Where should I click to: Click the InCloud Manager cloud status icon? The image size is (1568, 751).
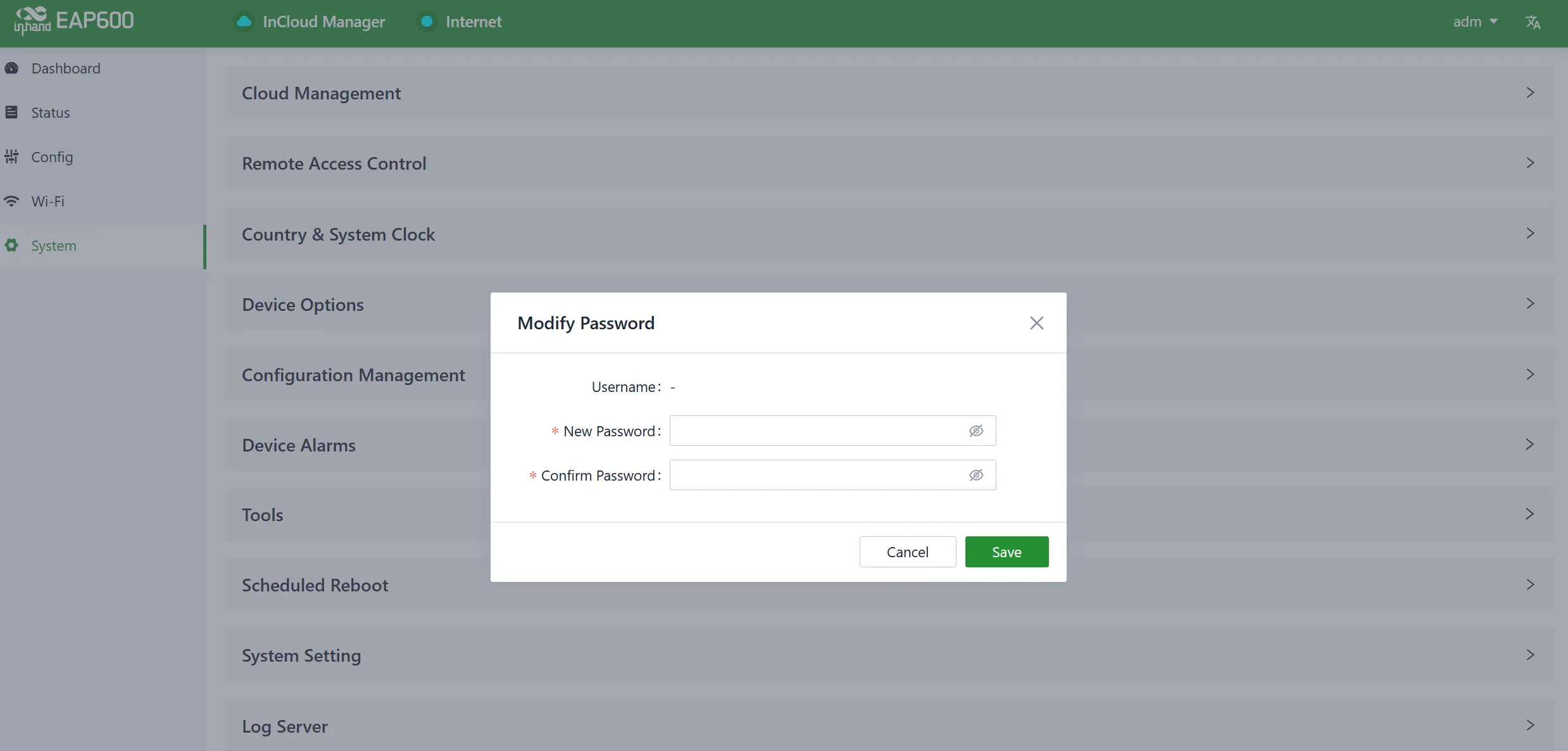tap(244, 22)
